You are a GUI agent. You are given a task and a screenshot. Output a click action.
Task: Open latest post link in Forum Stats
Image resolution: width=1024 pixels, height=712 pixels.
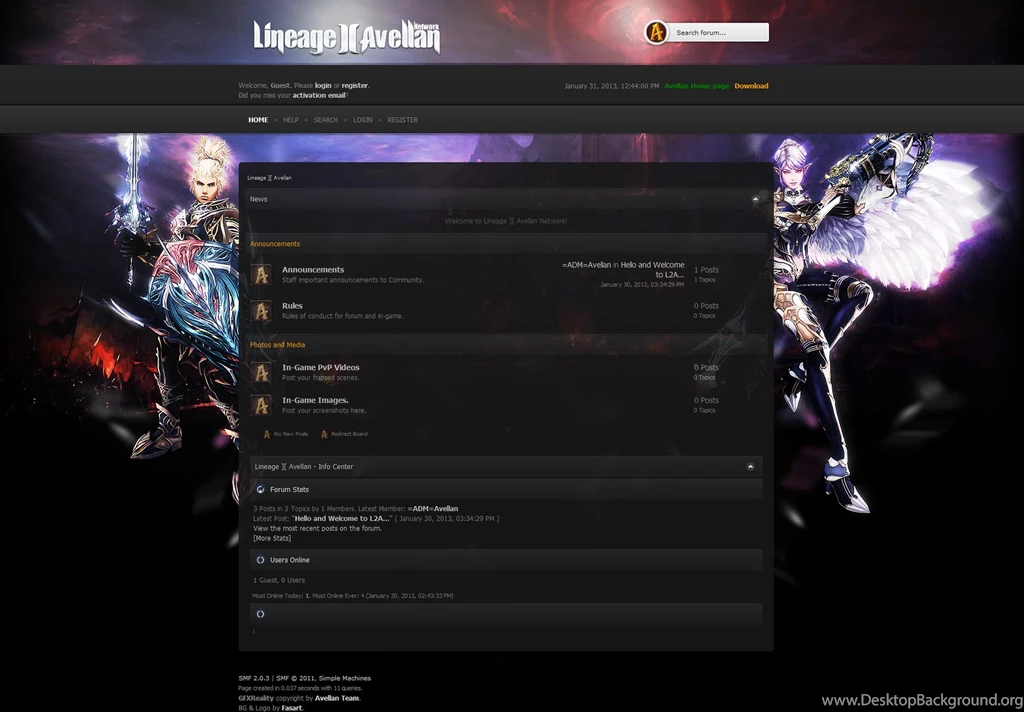[x=343, y=519]
